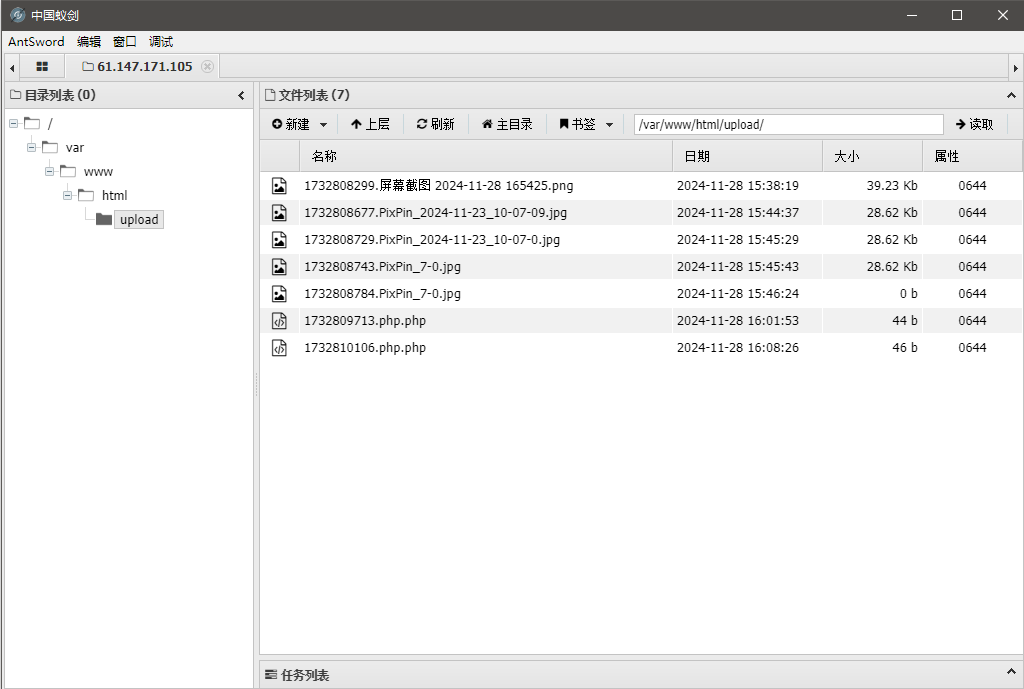Screen dimensions: 1024x689
Task: Click the 读取 read button
Action: tap(974, 125)
